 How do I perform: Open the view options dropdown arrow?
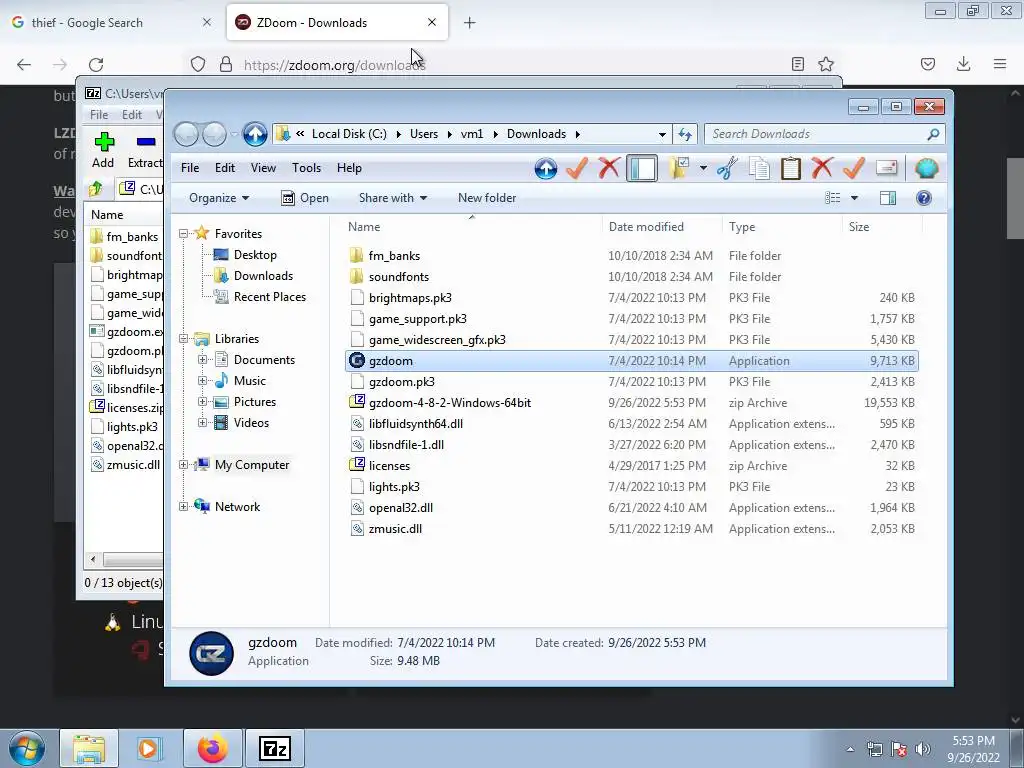[x=854, y=198]
